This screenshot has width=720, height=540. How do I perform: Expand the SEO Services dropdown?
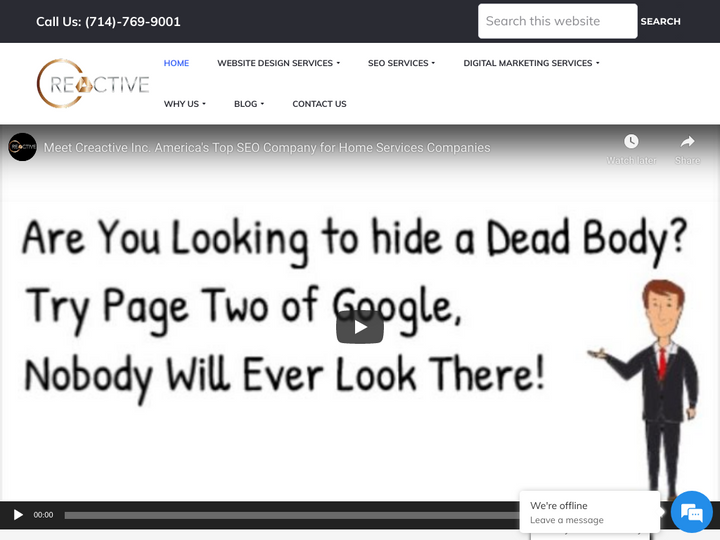click(401, 63)
